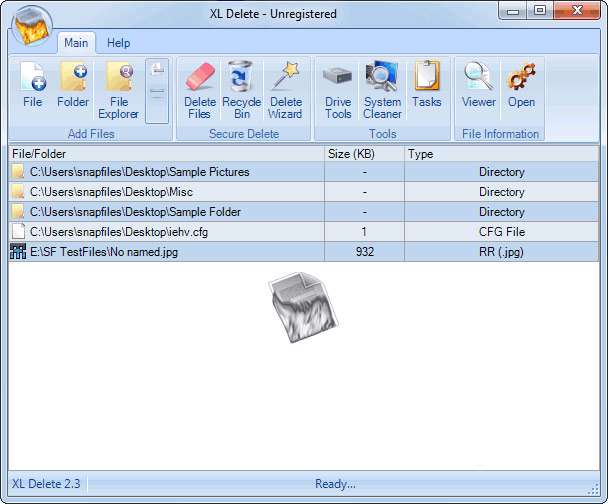Click the Delete Files eraser icon
608x504 pixels.
click(x=200, y=88)
